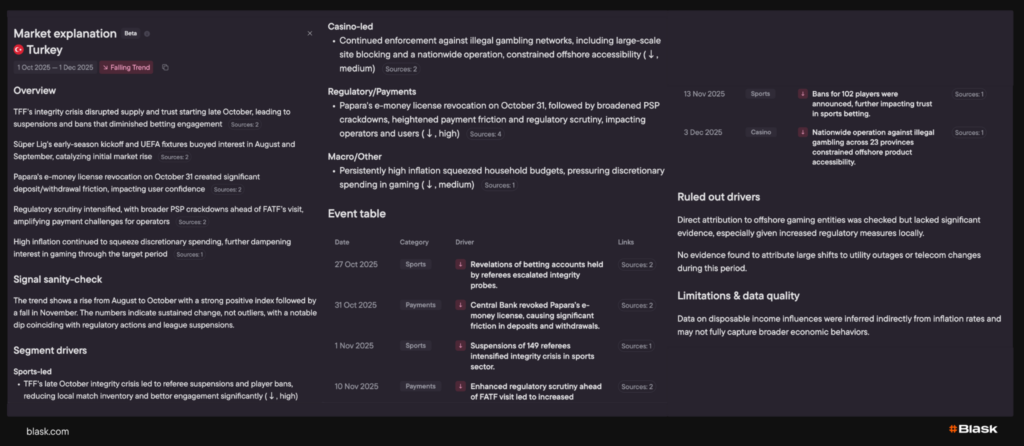Click the info icon beside Beta badge

point(147,33)
